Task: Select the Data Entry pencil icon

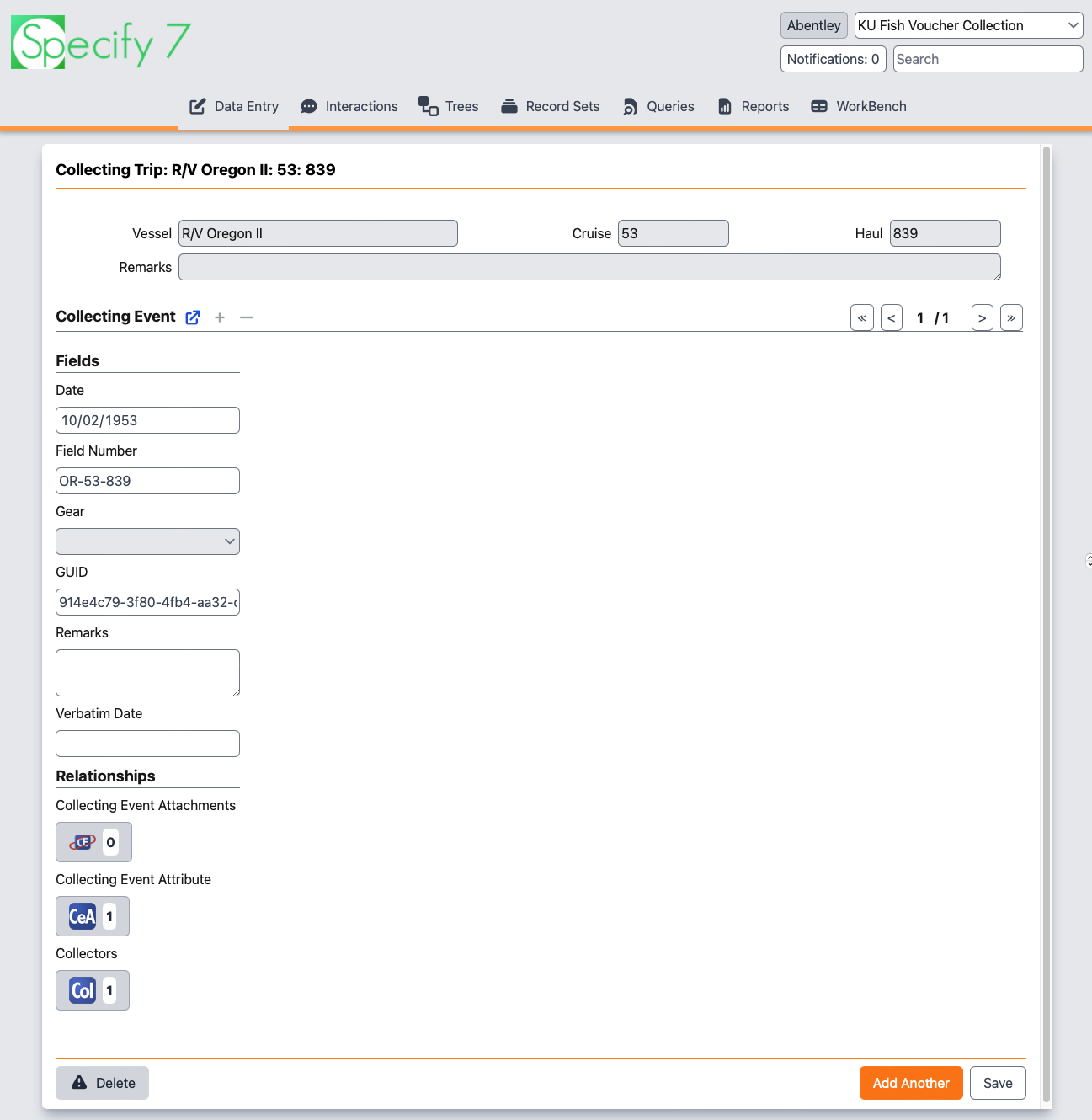Action: pos(197,106)
